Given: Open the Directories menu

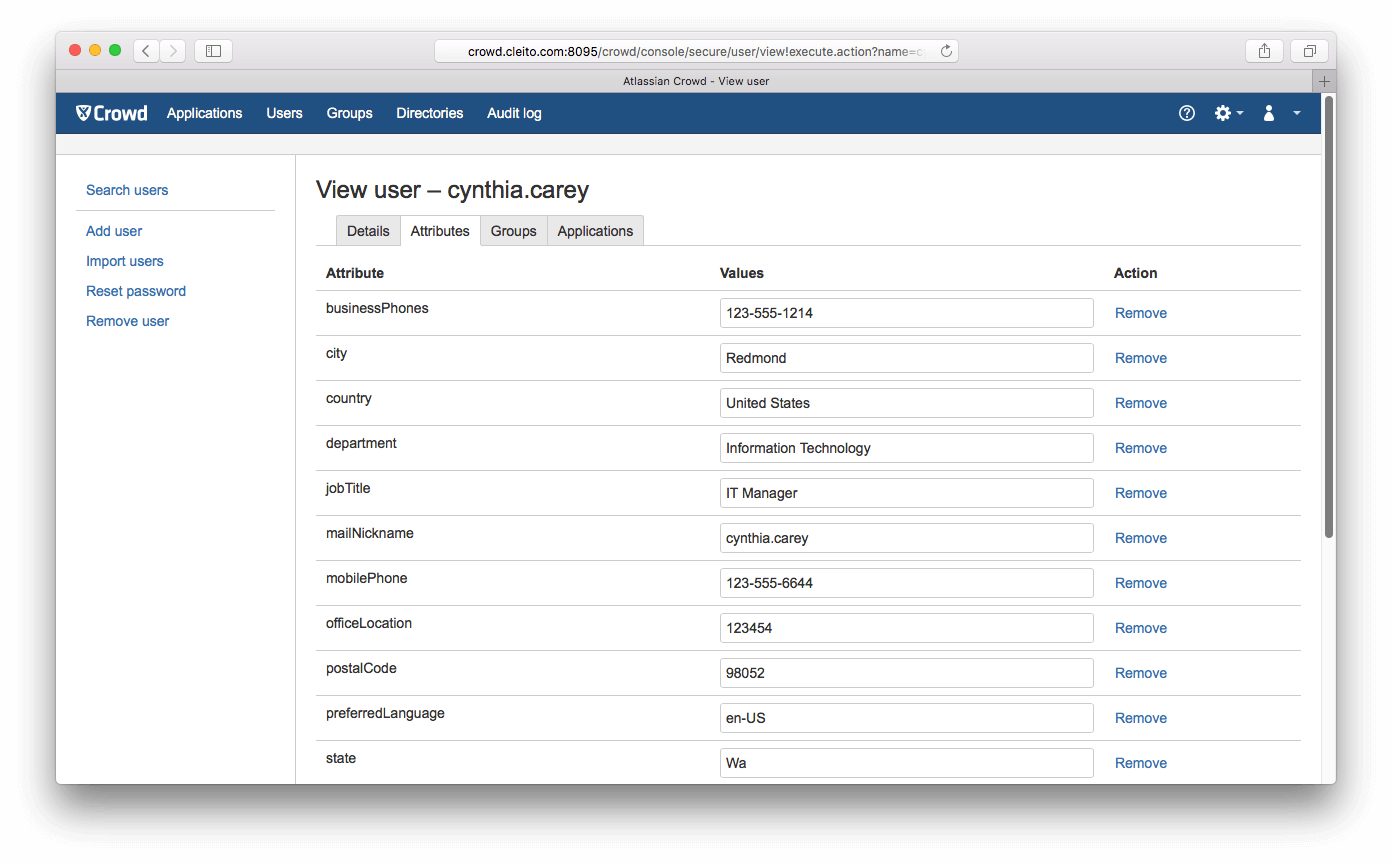Looking at the screenshot, I should click(430, 113).
